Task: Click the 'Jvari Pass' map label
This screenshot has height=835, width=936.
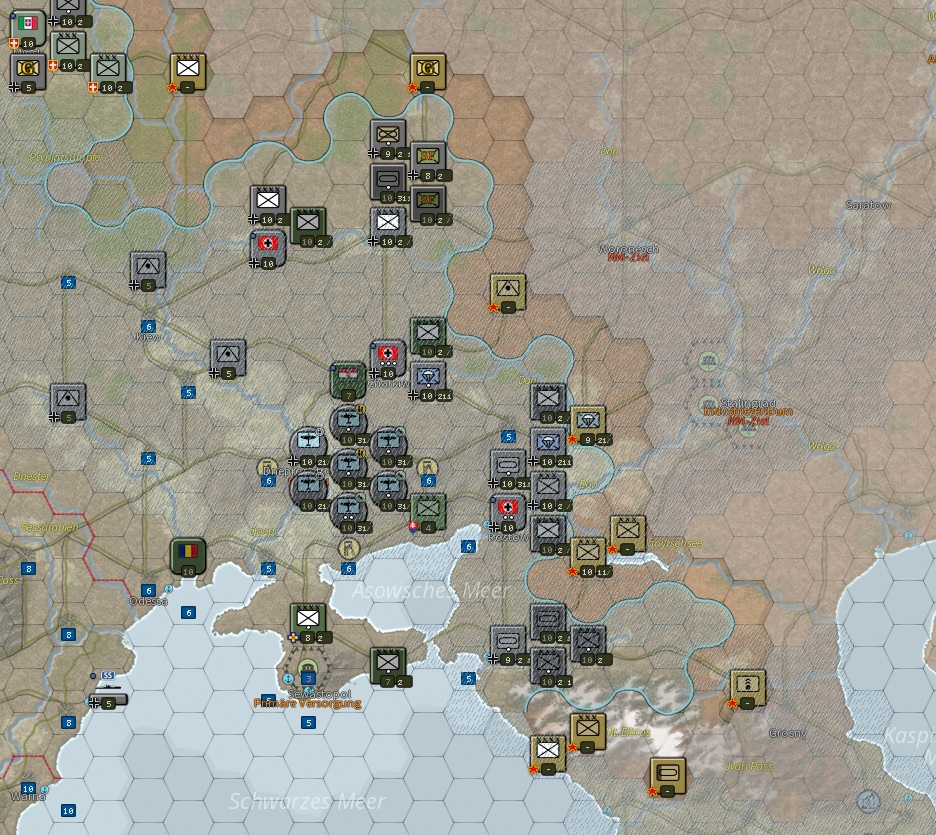Action: [749, 766]
